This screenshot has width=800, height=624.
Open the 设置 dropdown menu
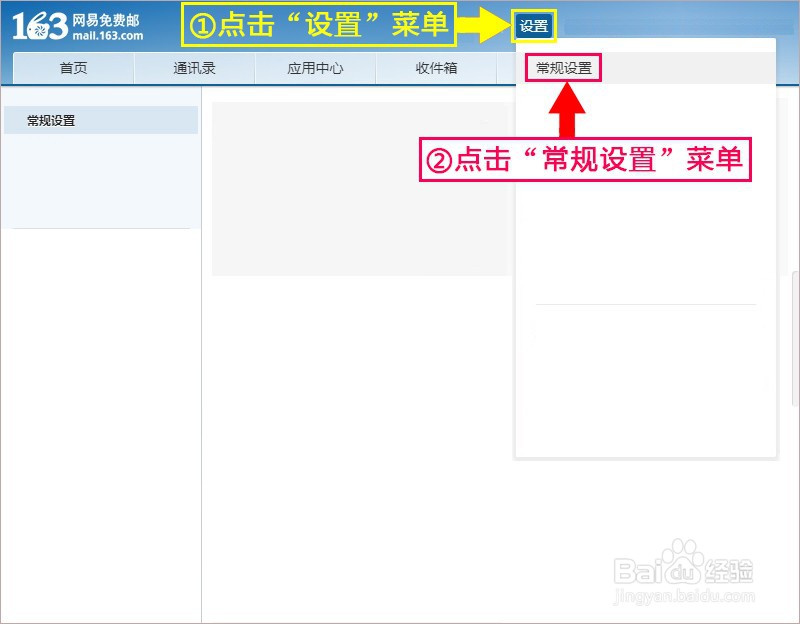point(532,25)
